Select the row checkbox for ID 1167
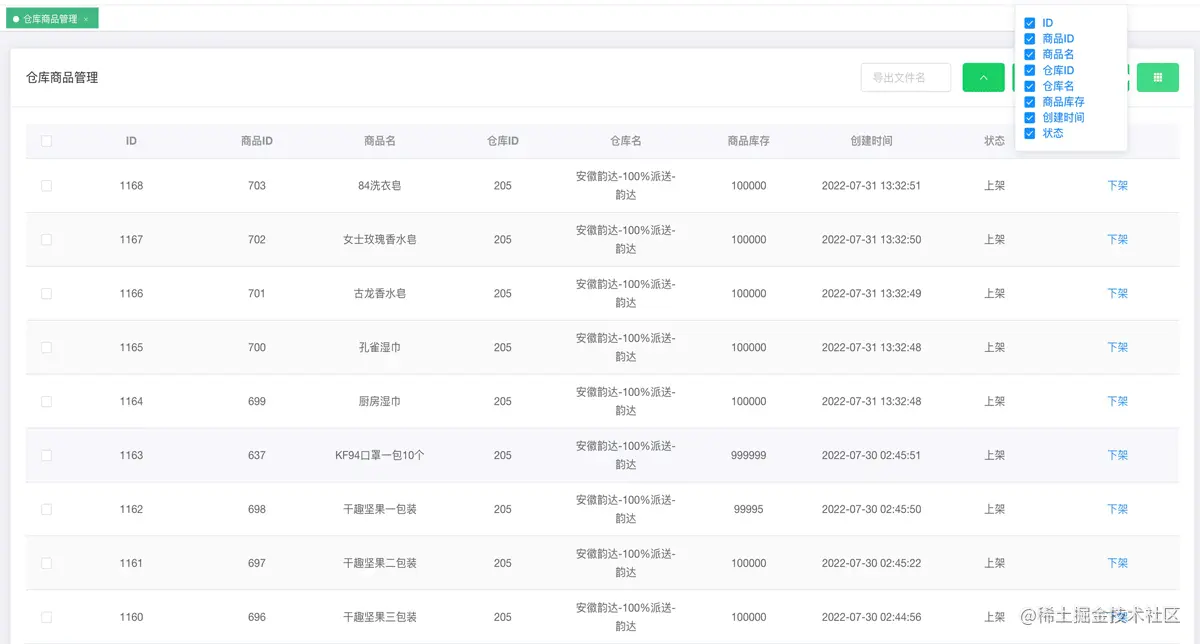The width and height of the screenshot is (1200, 644). pos(46,240)
